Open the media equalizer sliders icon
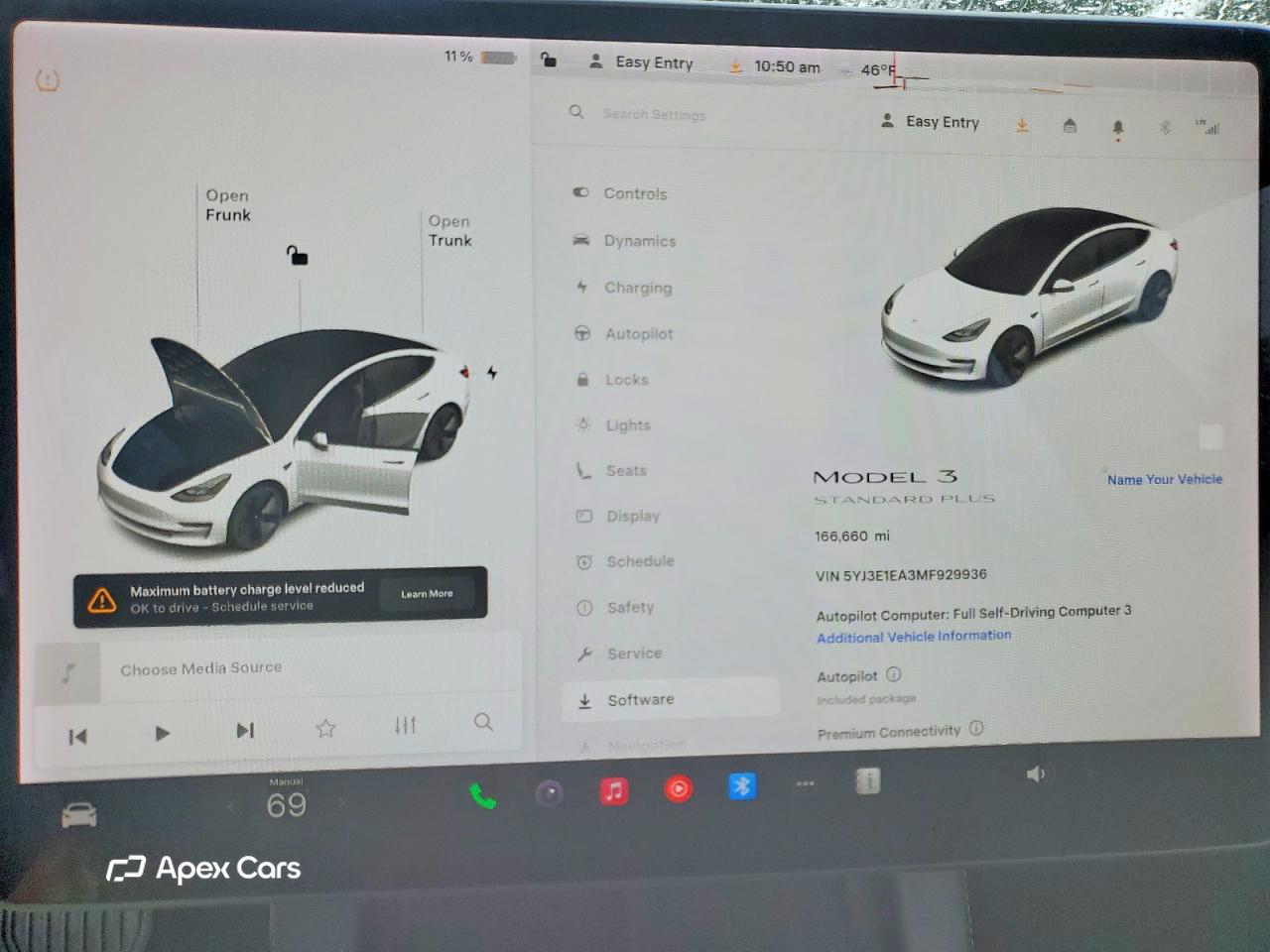Viewport: 1270px width, 952px height. tap(405, 725)
